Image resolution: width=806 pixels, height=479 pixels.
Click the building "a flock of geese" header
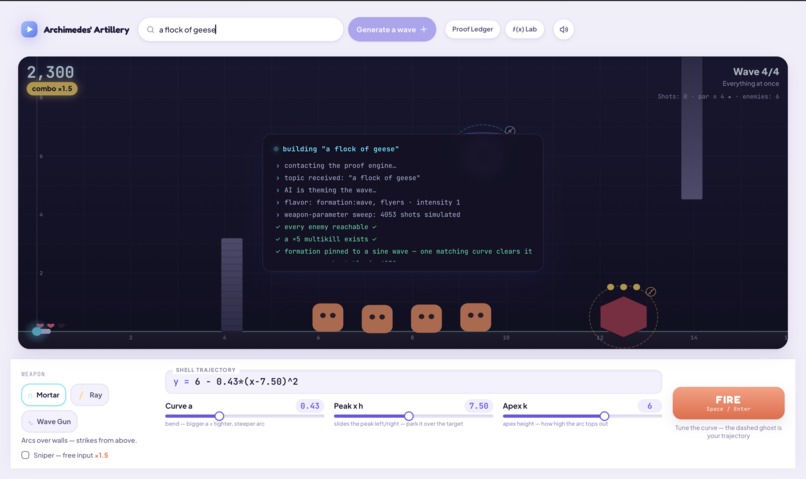click(340, 149)
